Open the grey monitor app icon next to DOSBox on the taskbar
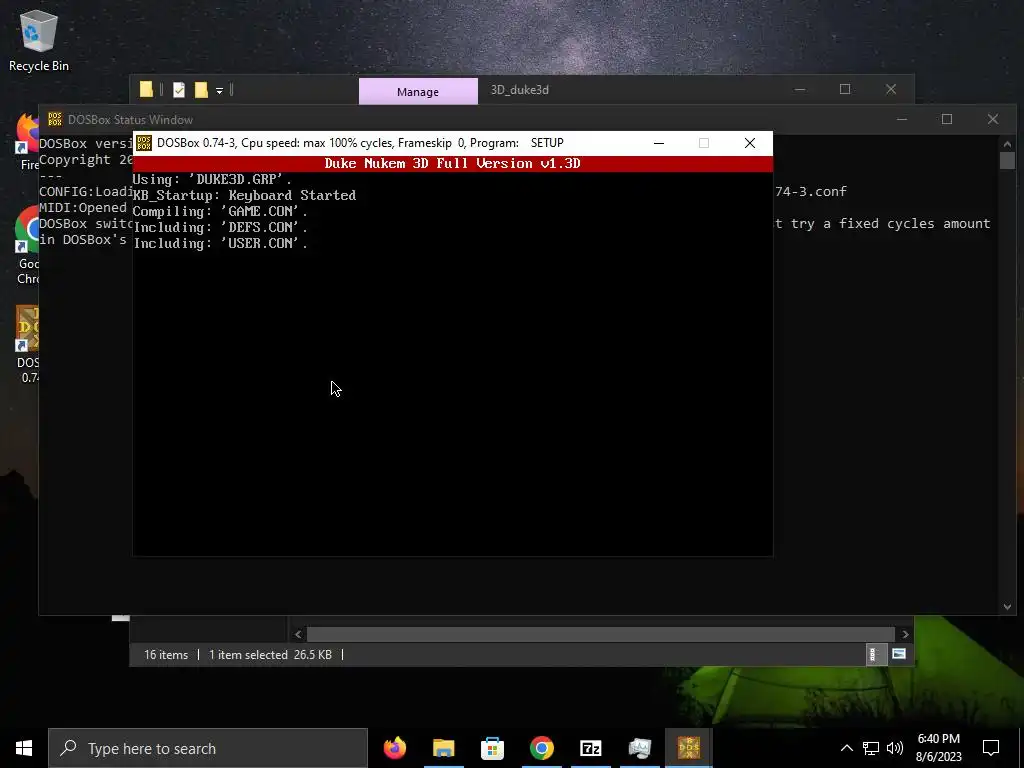Image resolution: width=1024 pixels, height=768 pixels. pos(639,748)
